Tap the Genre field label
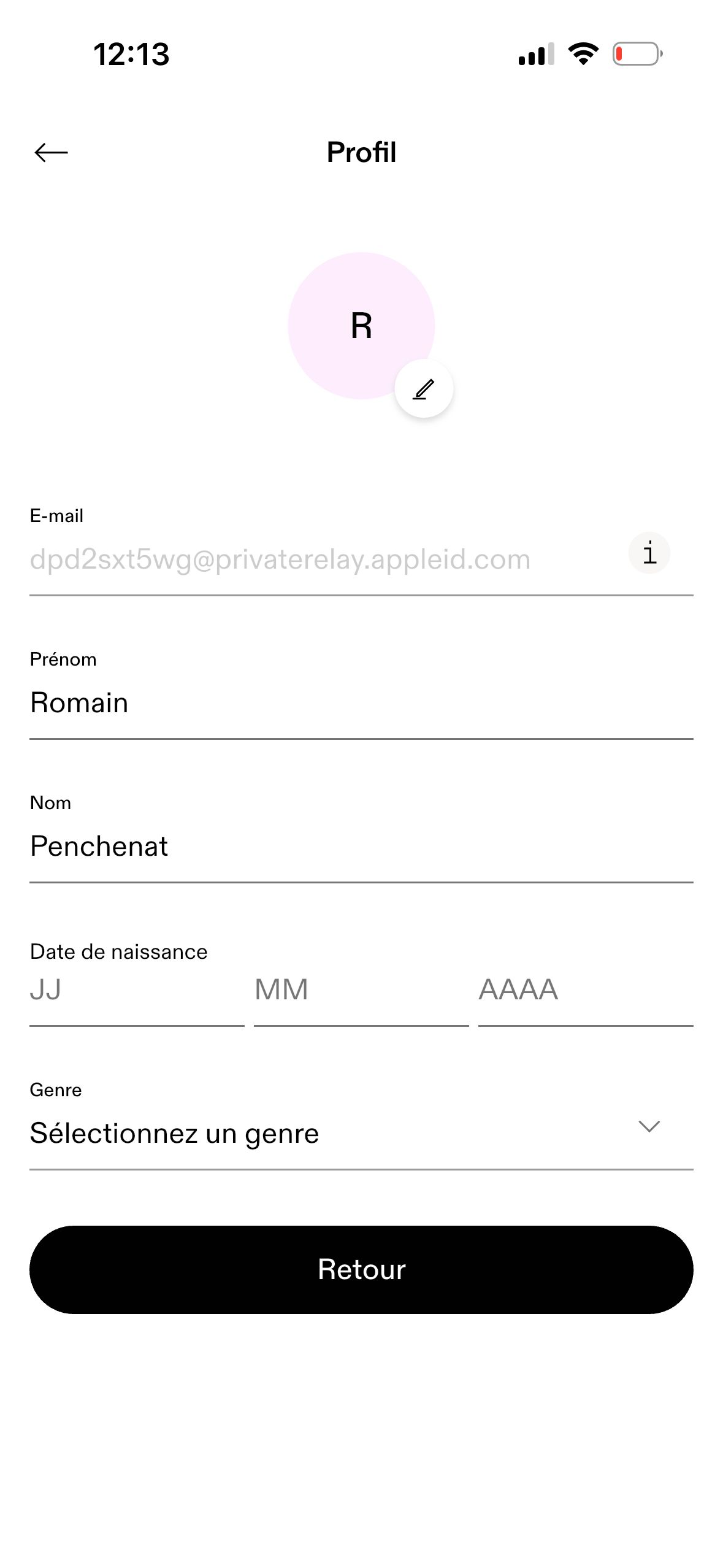723x1568 pixels. [x=56, y=1090]
